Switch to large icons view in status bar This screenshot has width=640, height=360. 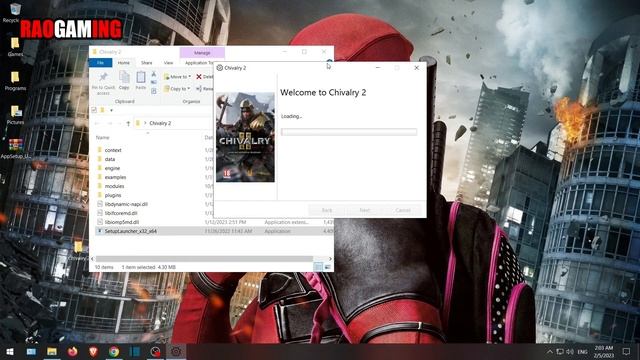(x=327, y=267)
